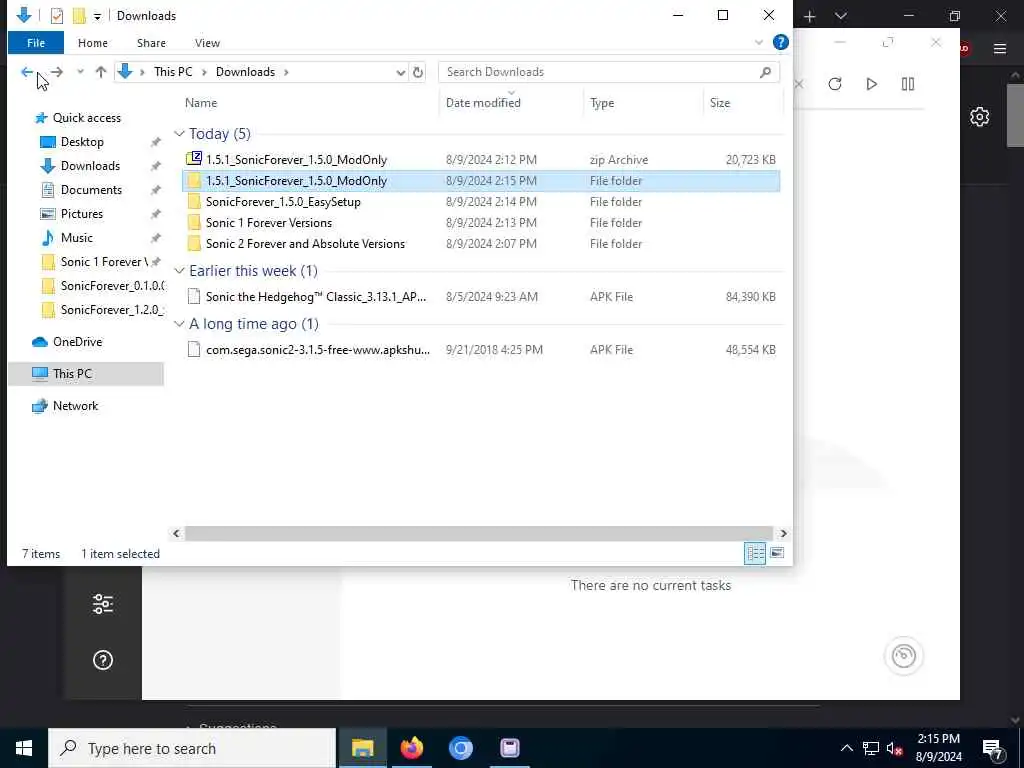The image size is (1024, 768).
Task: Open the address bar history dropdown
Action: [400, 72]
